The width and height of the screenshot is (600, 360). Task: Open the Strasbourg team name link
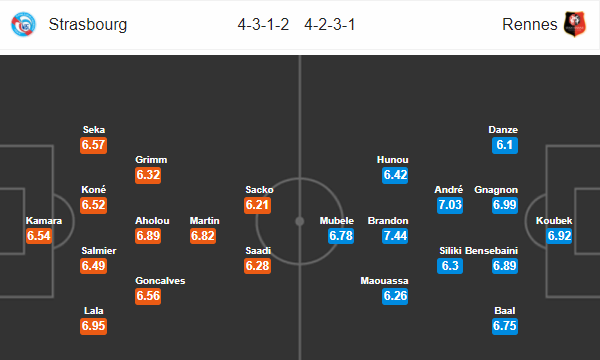(x=88, y=24)
